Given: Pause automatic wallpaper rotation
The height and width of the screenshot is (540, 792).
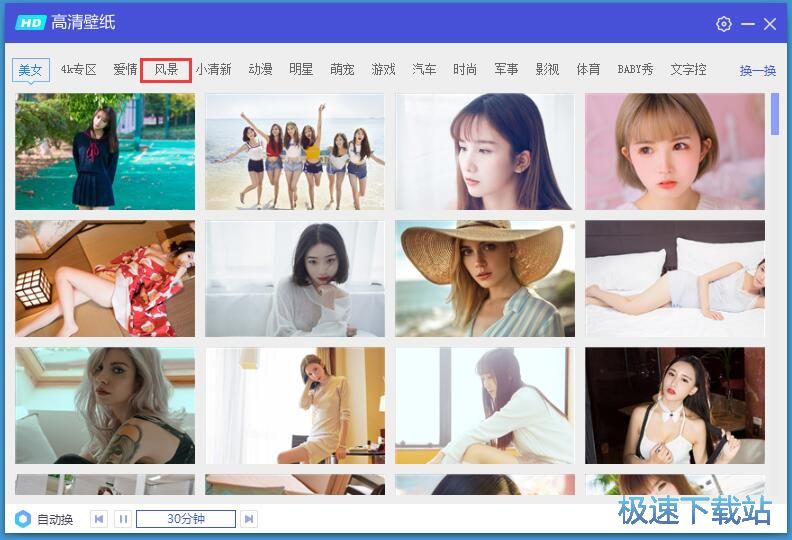Looking at the screenshot, I should (x=123, y=519).
